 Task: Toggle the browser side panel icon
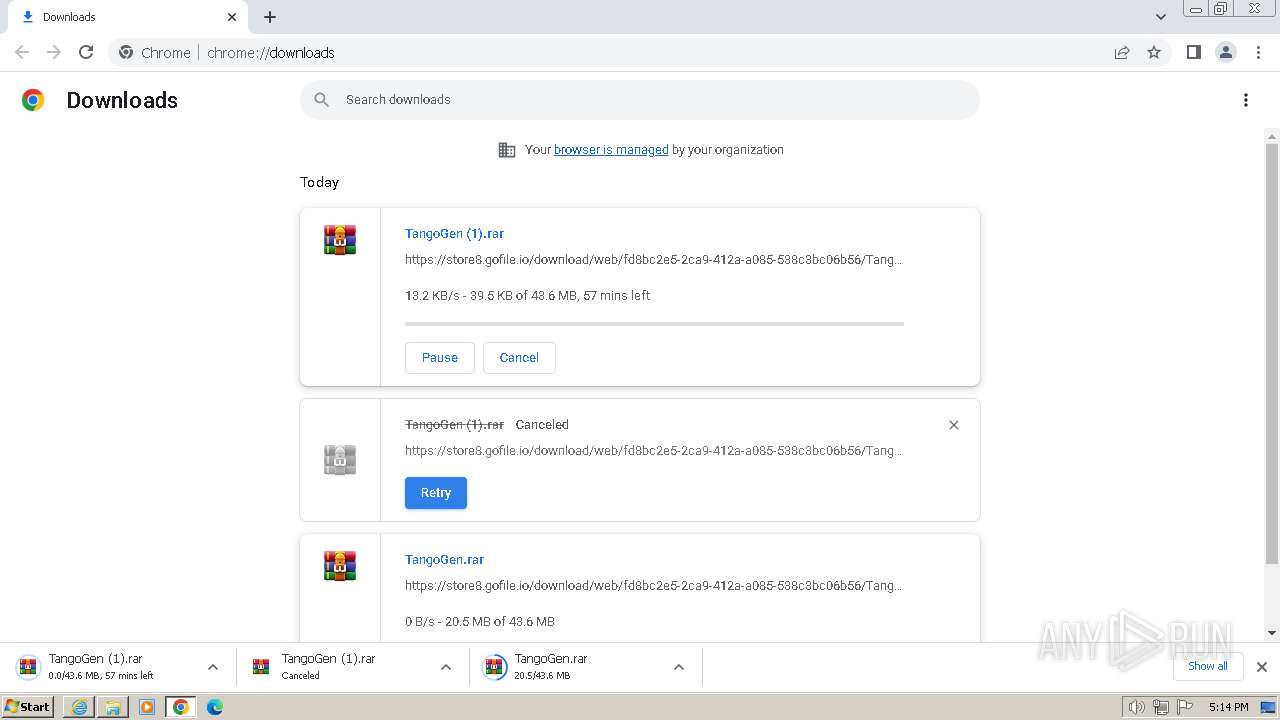[x=1193, y=52]
